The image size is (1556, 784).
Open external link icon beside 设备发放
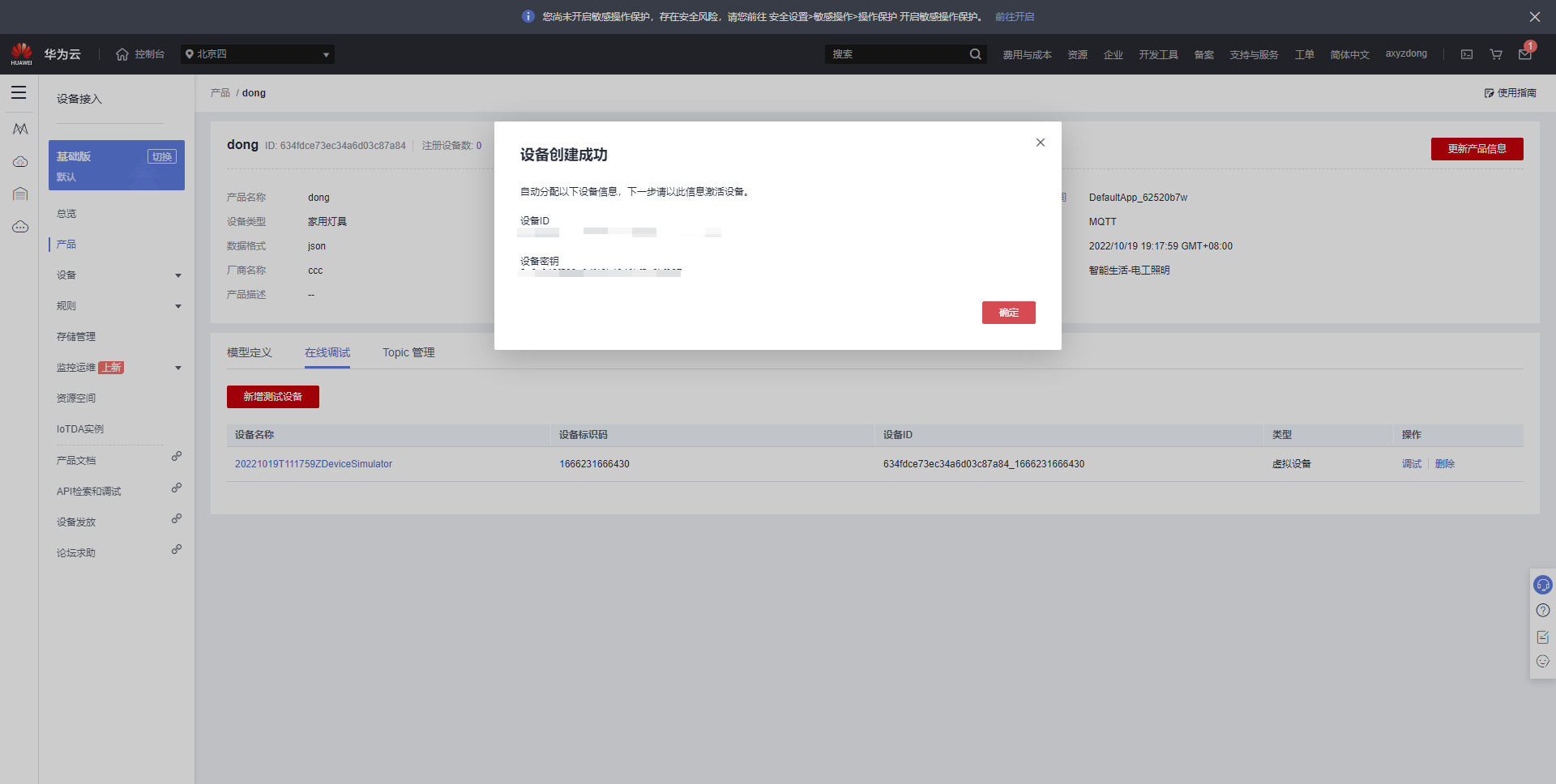(x=177, y=519)
